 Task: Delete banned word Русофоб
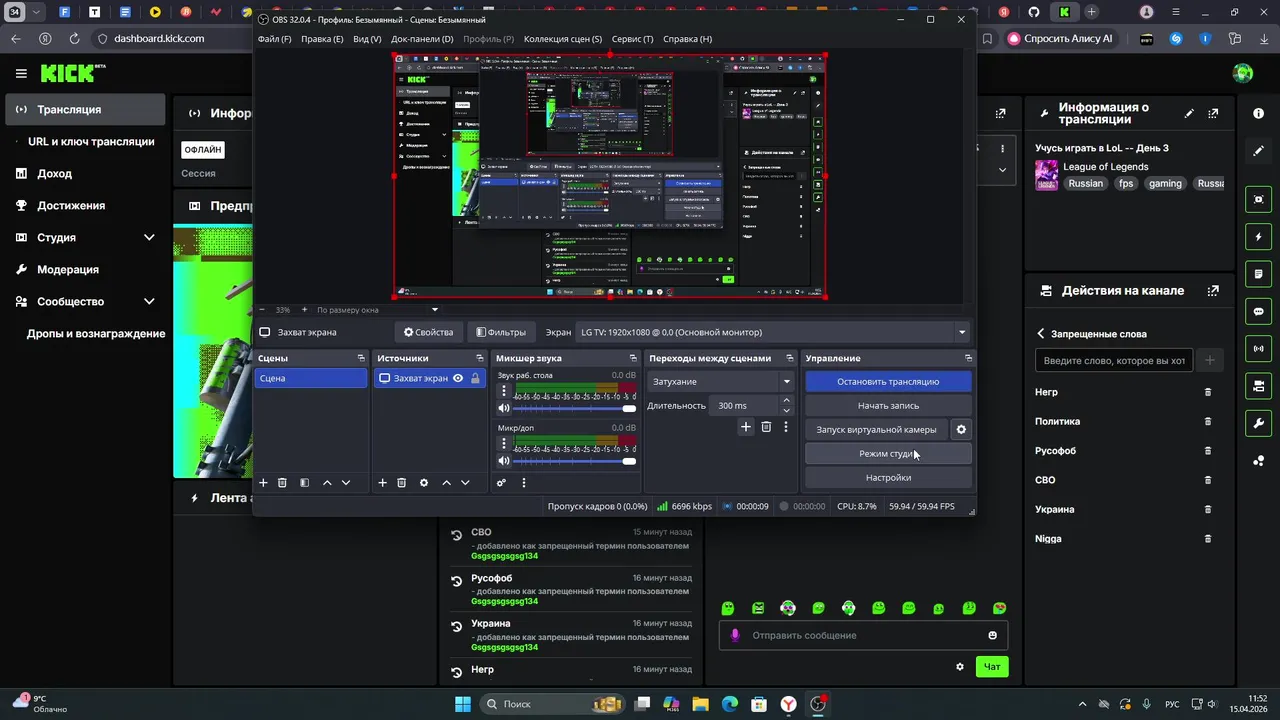click(1207, 451)
